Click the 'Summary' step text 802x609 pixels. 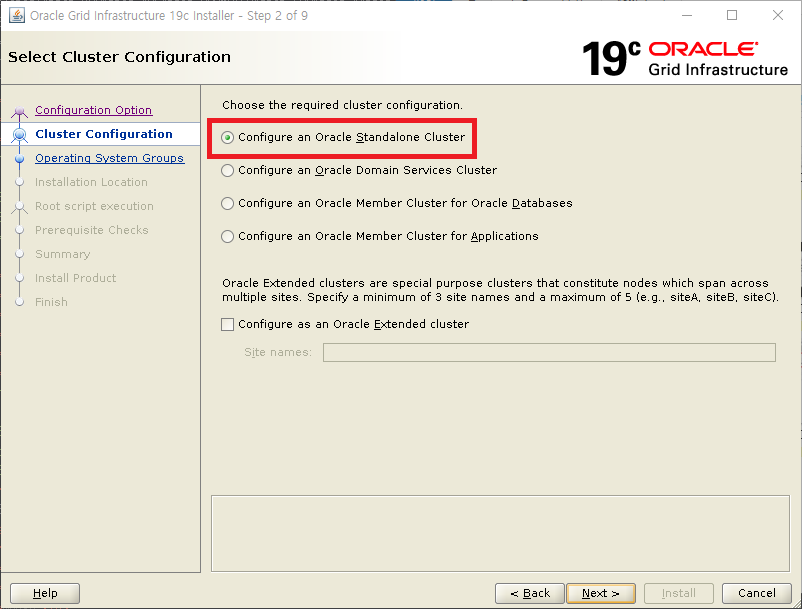(x=62, y=254)
